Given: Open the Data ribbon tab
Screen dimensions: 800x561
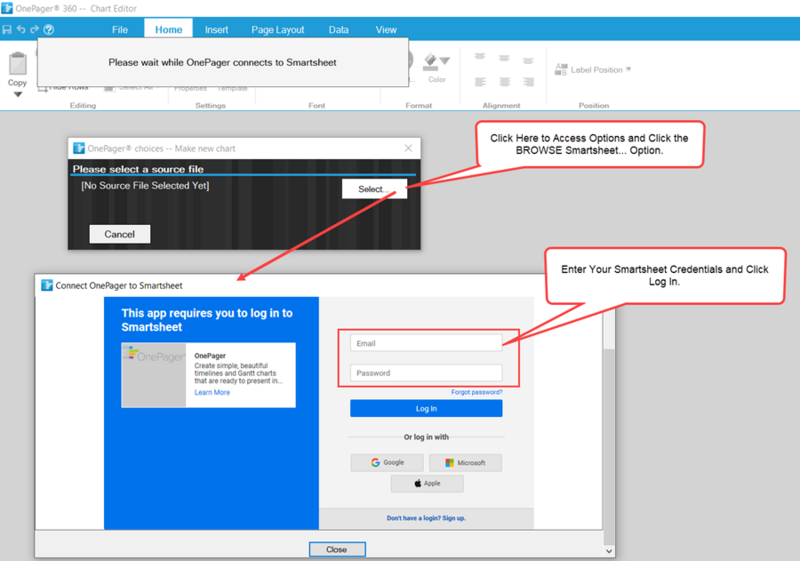Looking at the screenshot, I should (x=338, y=30).
